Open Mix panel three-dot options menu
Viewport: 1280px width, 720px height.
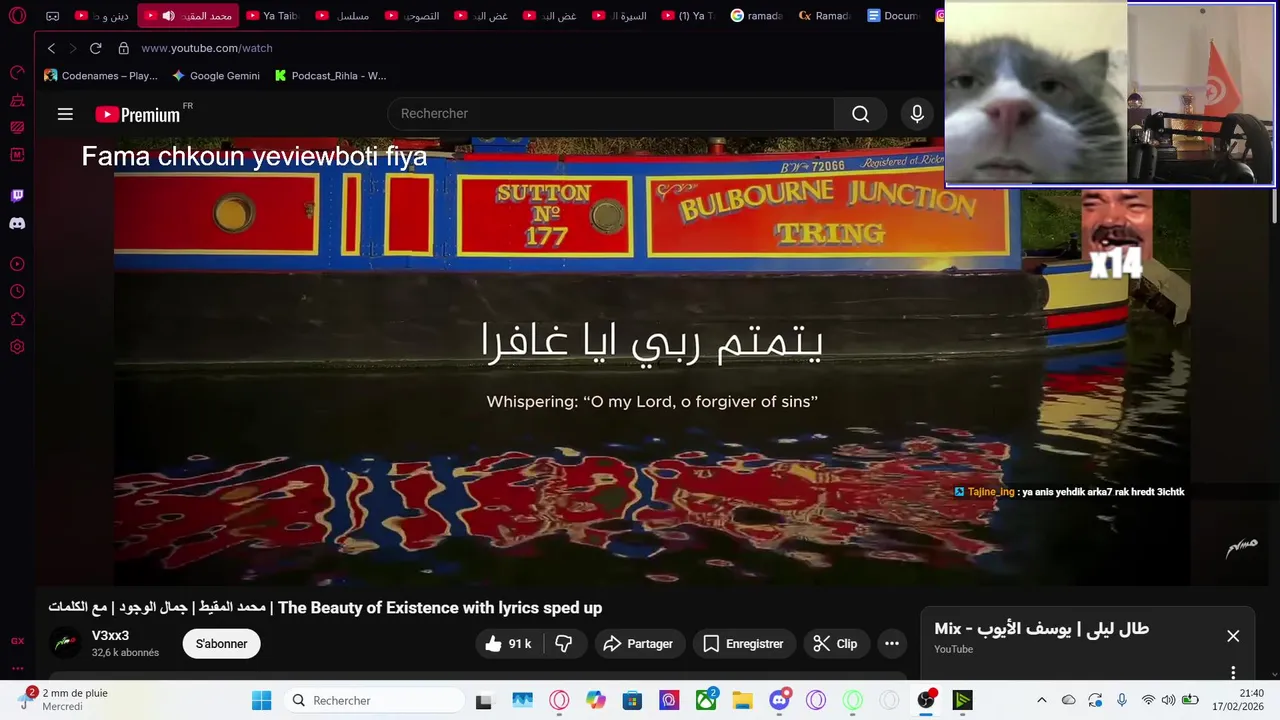coord(1233,672)
